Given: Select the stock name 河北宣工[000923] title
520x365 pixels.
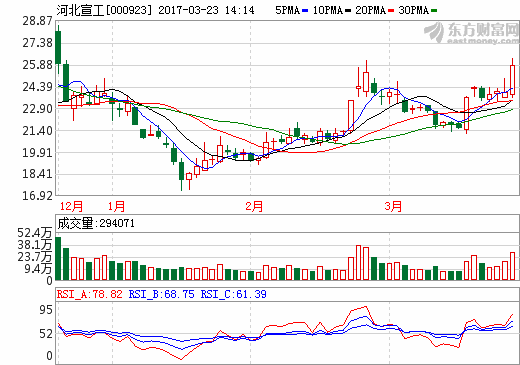Looking at the screenshot, I should click(x=104, y=10).
